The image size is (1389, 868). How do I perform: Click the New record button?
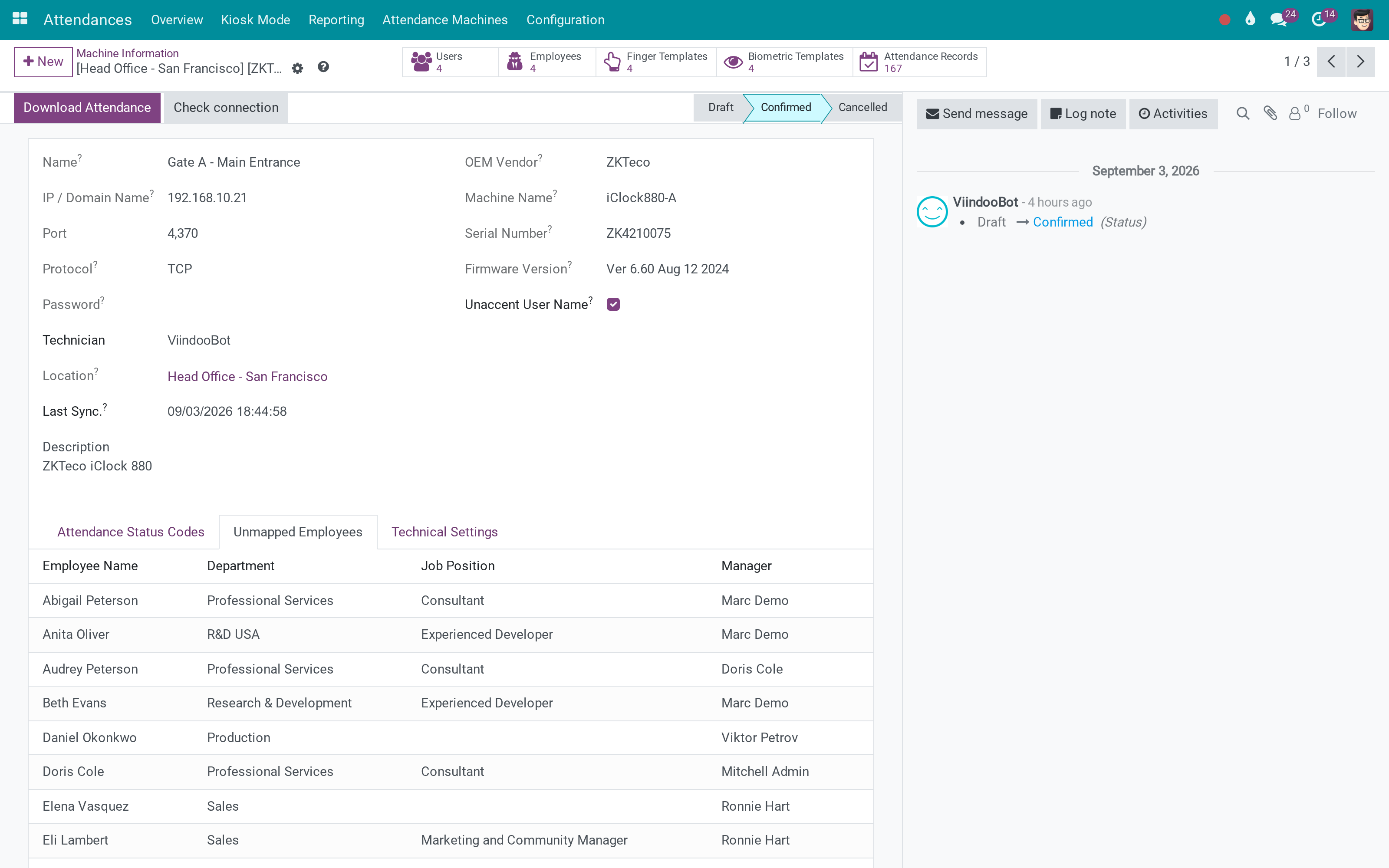43,62
